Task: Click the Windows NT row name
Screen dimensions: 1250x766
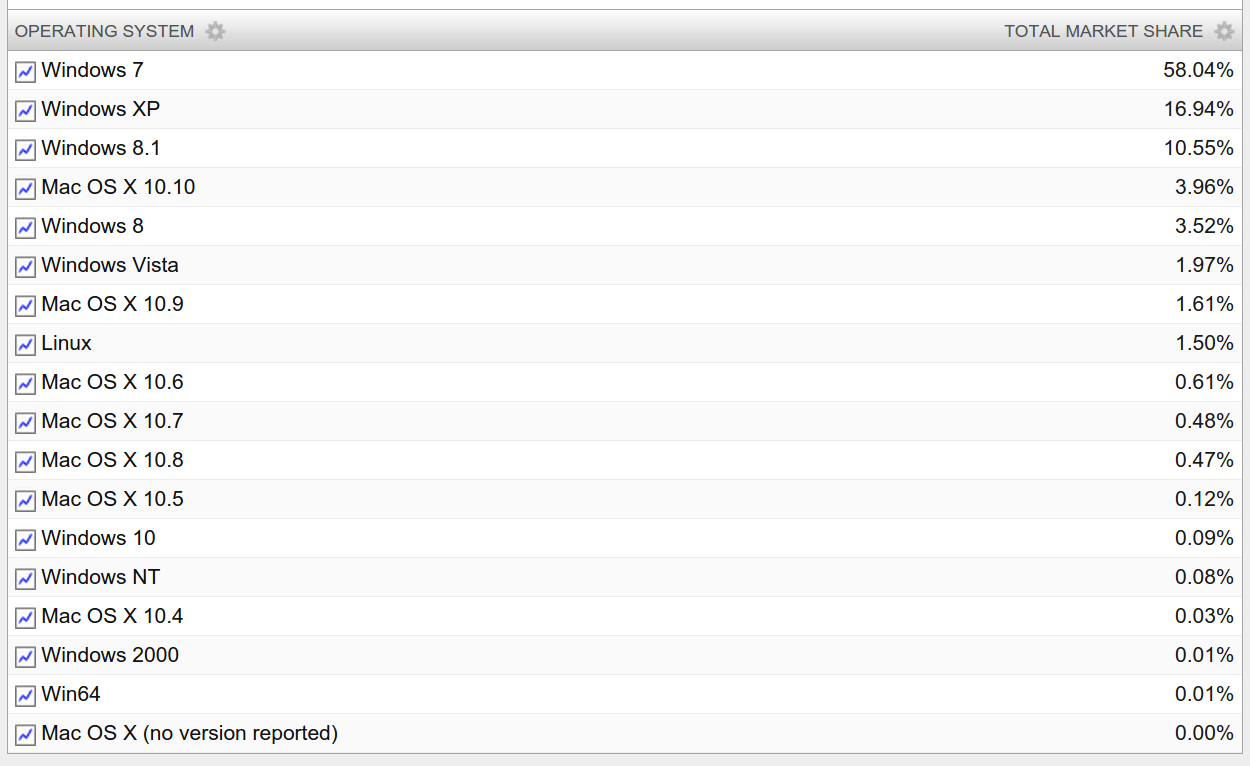Action: [x=100, y=578]
